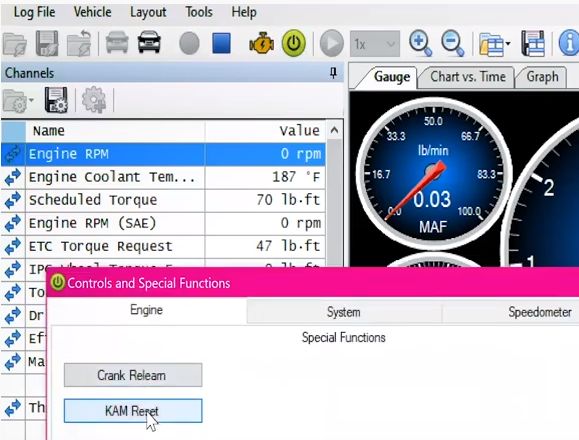
Task: Click the grey connect-to-vehicle car icon
Action: coord(117,42)
